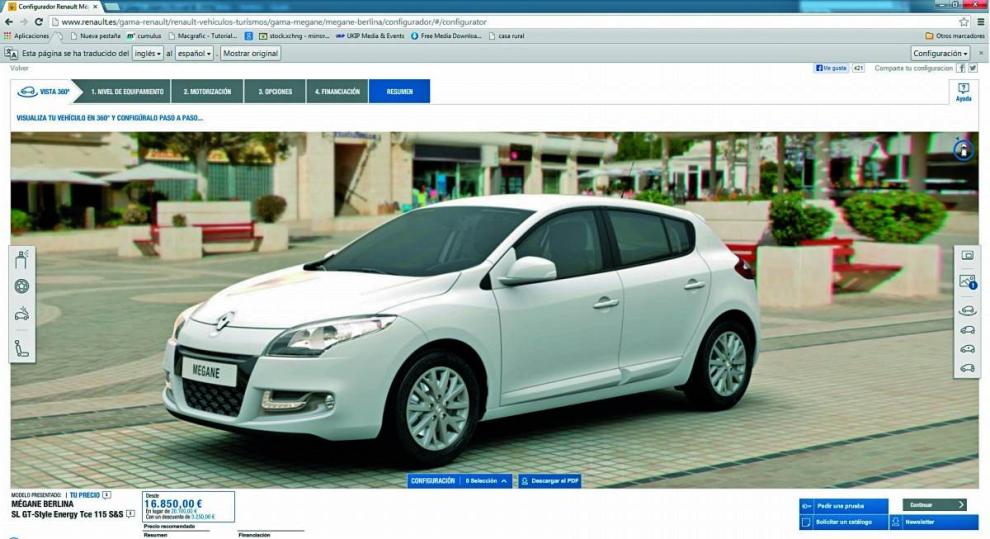Go to 1. Nivel de Equipamiento step

pos(127,92)
